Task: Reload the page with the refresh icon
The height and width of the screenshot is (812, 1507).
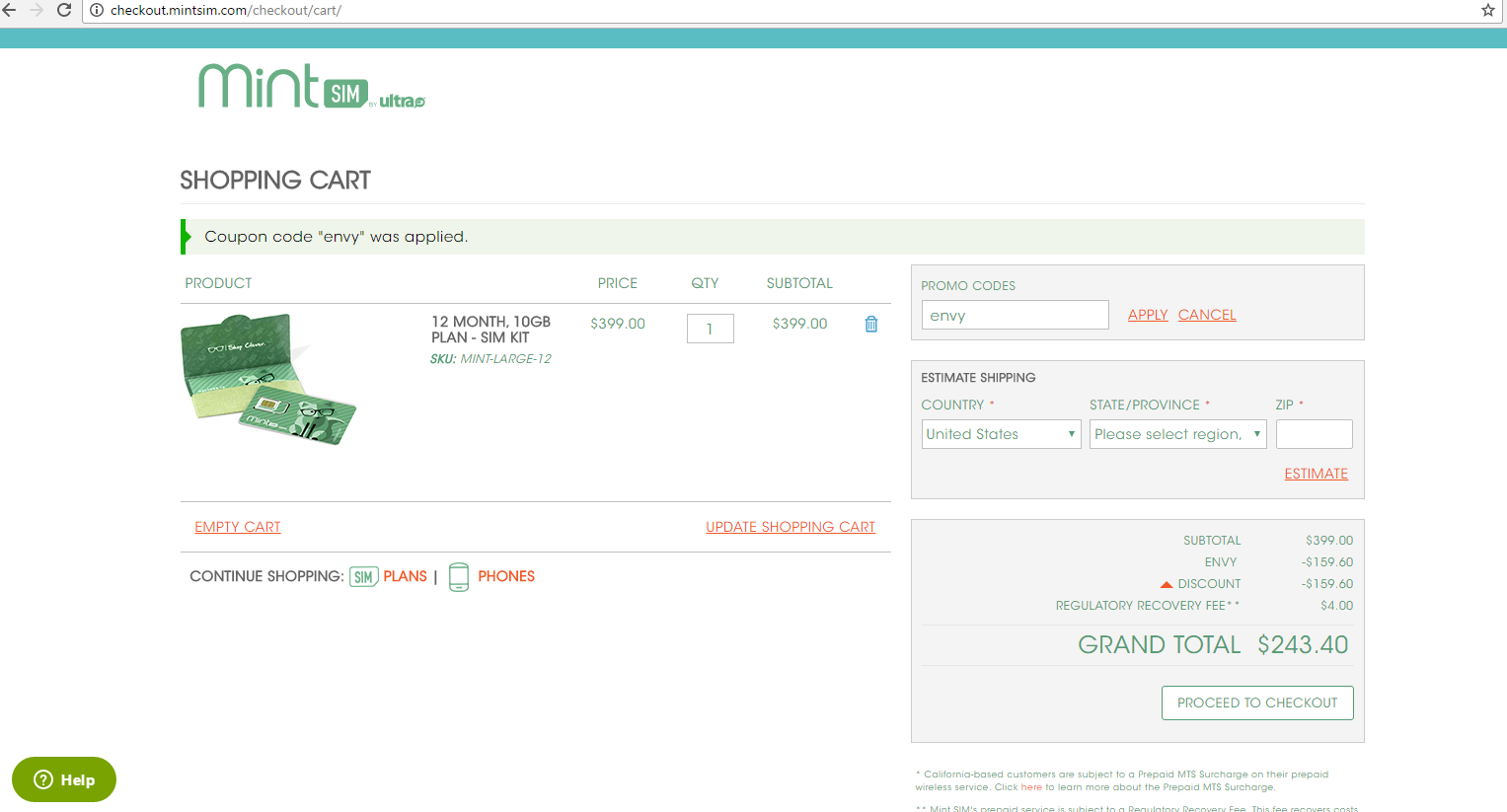Action: pos(64,10)
